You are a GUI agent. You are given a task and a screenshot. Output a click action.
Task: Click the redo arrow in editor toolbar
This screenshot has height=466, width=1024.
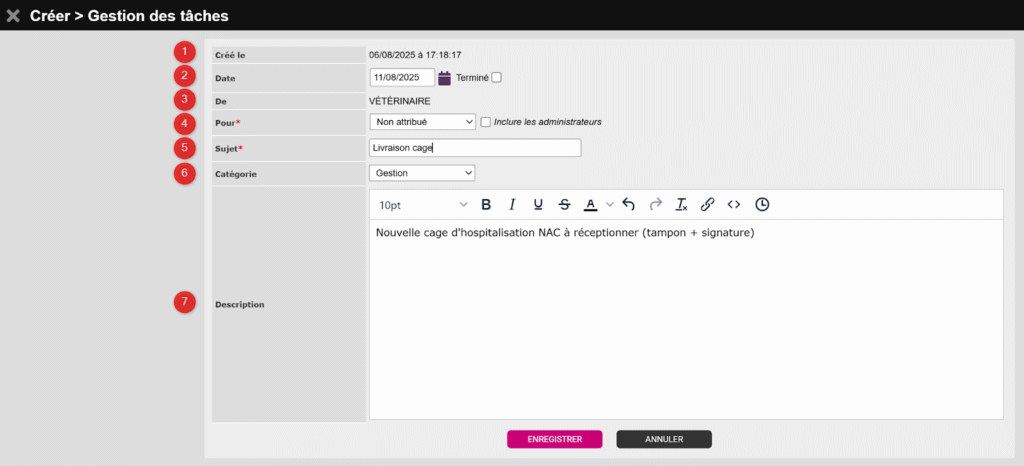tap(656, 204)
